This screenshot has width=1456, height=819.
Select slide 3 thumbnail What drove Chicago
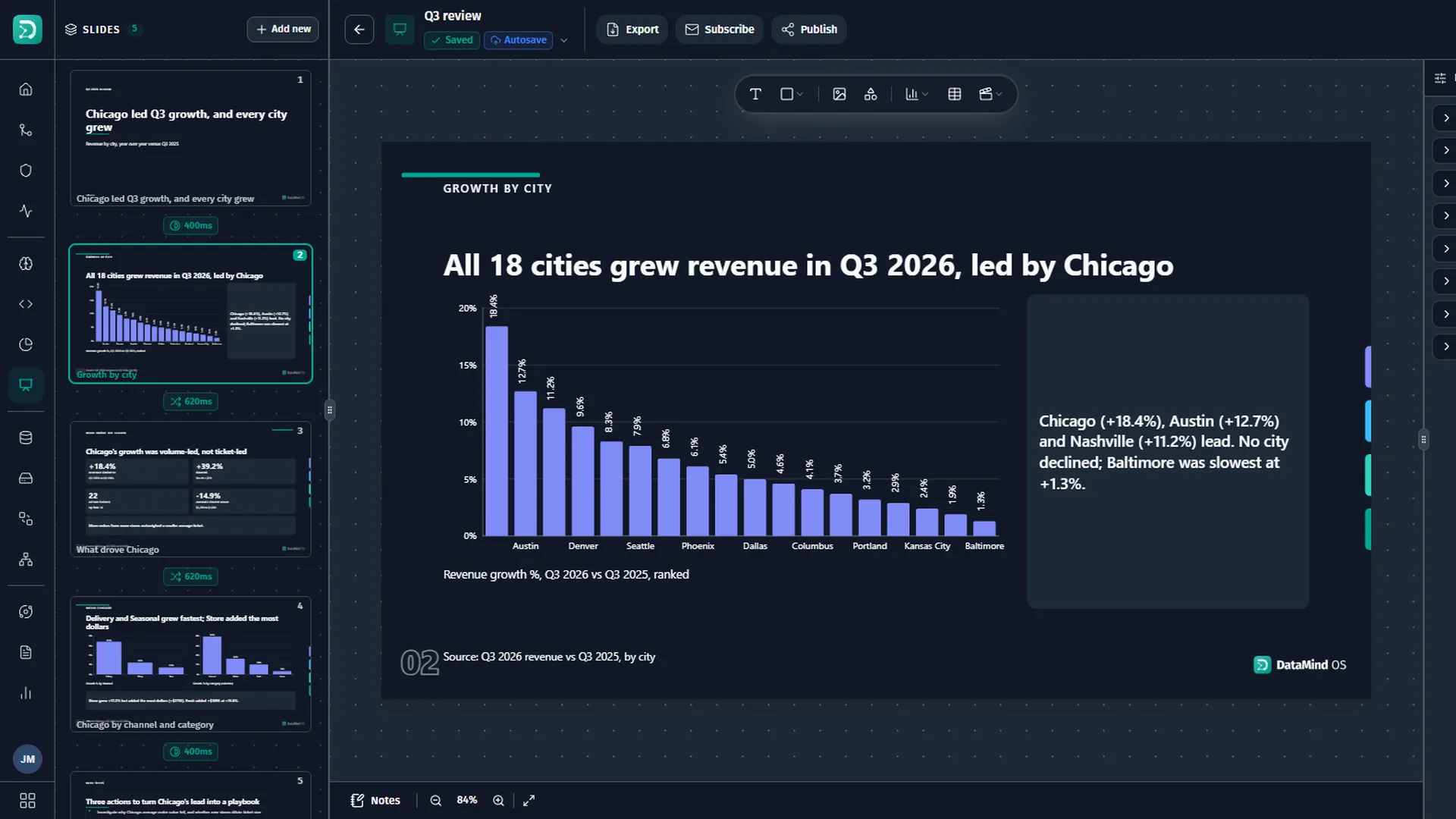tap(190, 489)
